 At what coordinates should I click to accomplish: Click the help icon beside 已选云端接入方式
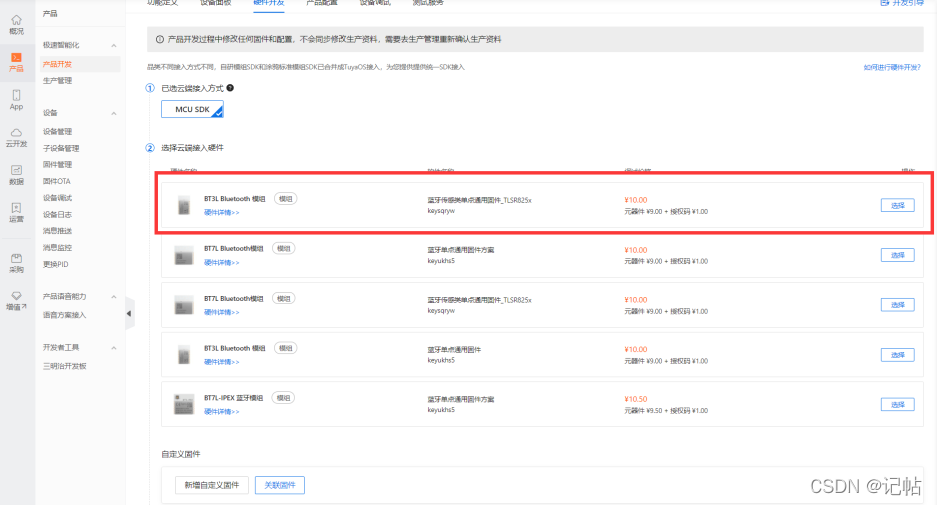point(230,88)
